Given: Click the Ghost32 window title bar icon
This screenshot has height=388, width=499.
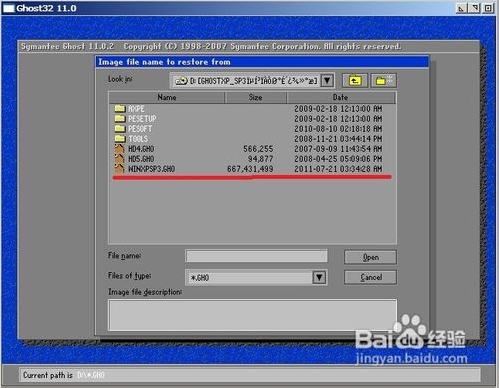Looking at the screenshot, I should (8, 9).
